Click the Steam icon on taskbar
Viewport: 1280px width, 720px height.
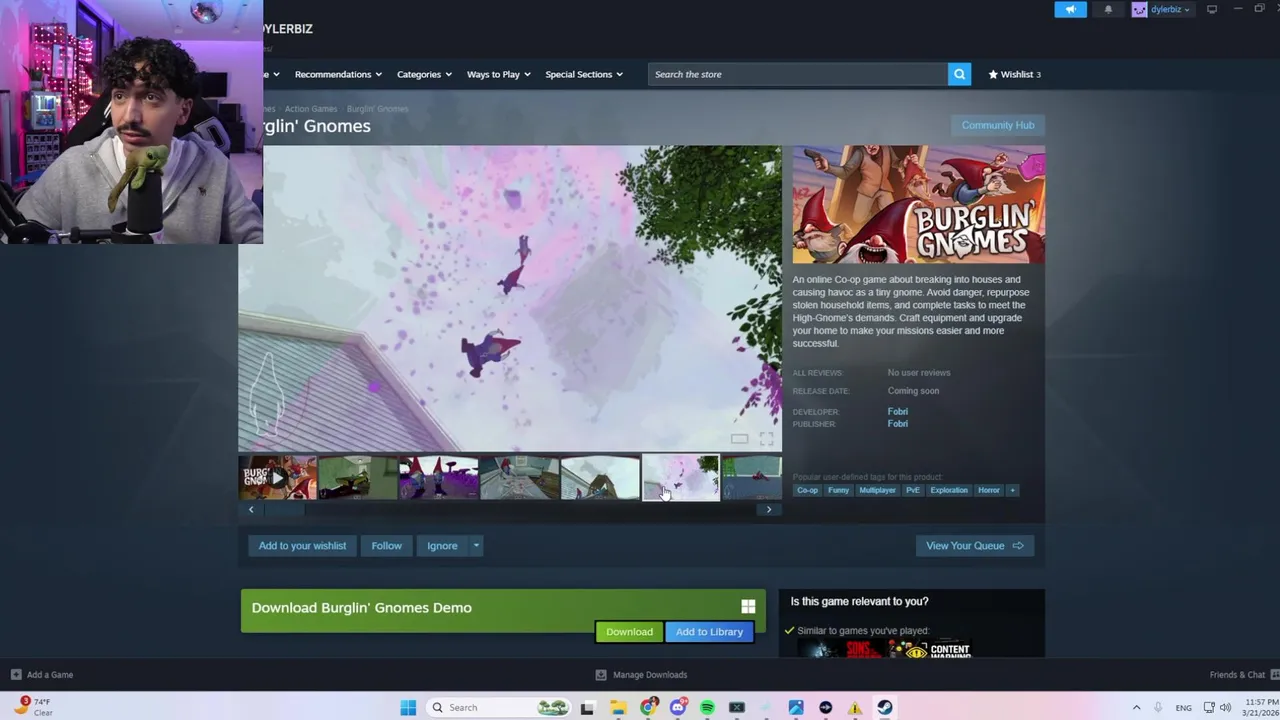pos(885,707)
